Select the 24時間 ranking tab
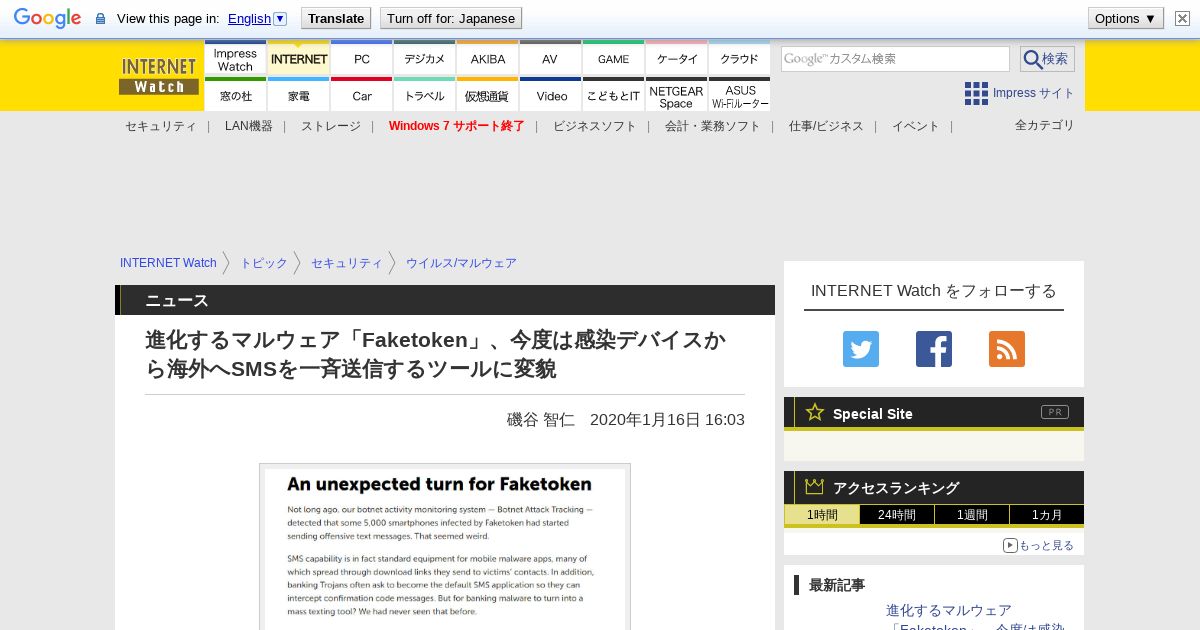1200x630 pixels. pyautogui.click(x=897, y=515)
